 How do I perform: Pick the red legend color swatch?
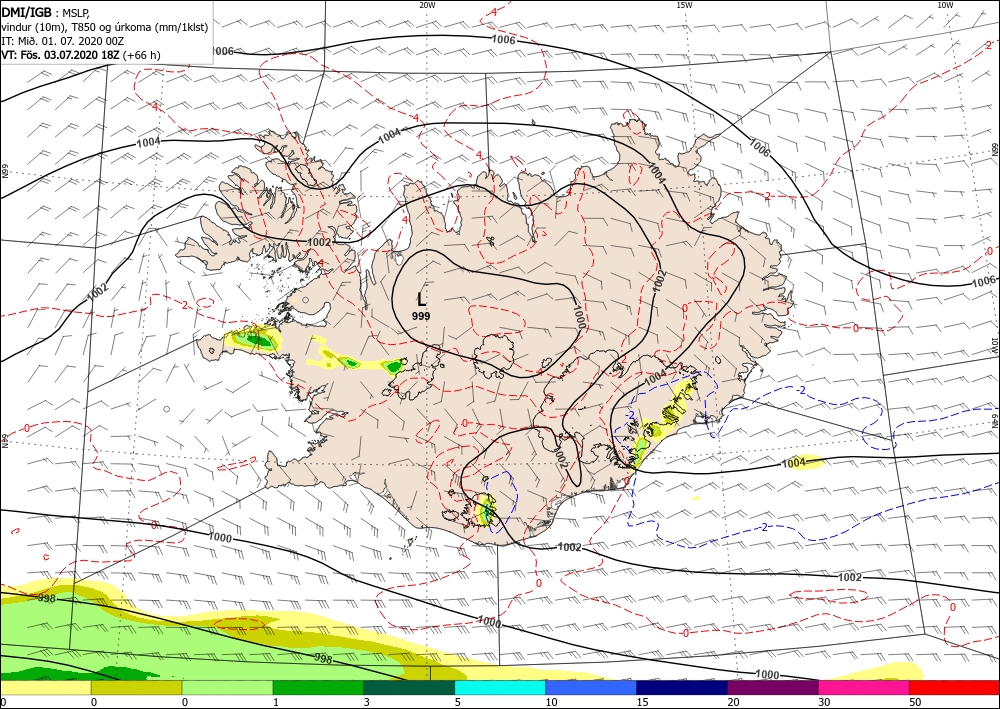click(955, 687)
